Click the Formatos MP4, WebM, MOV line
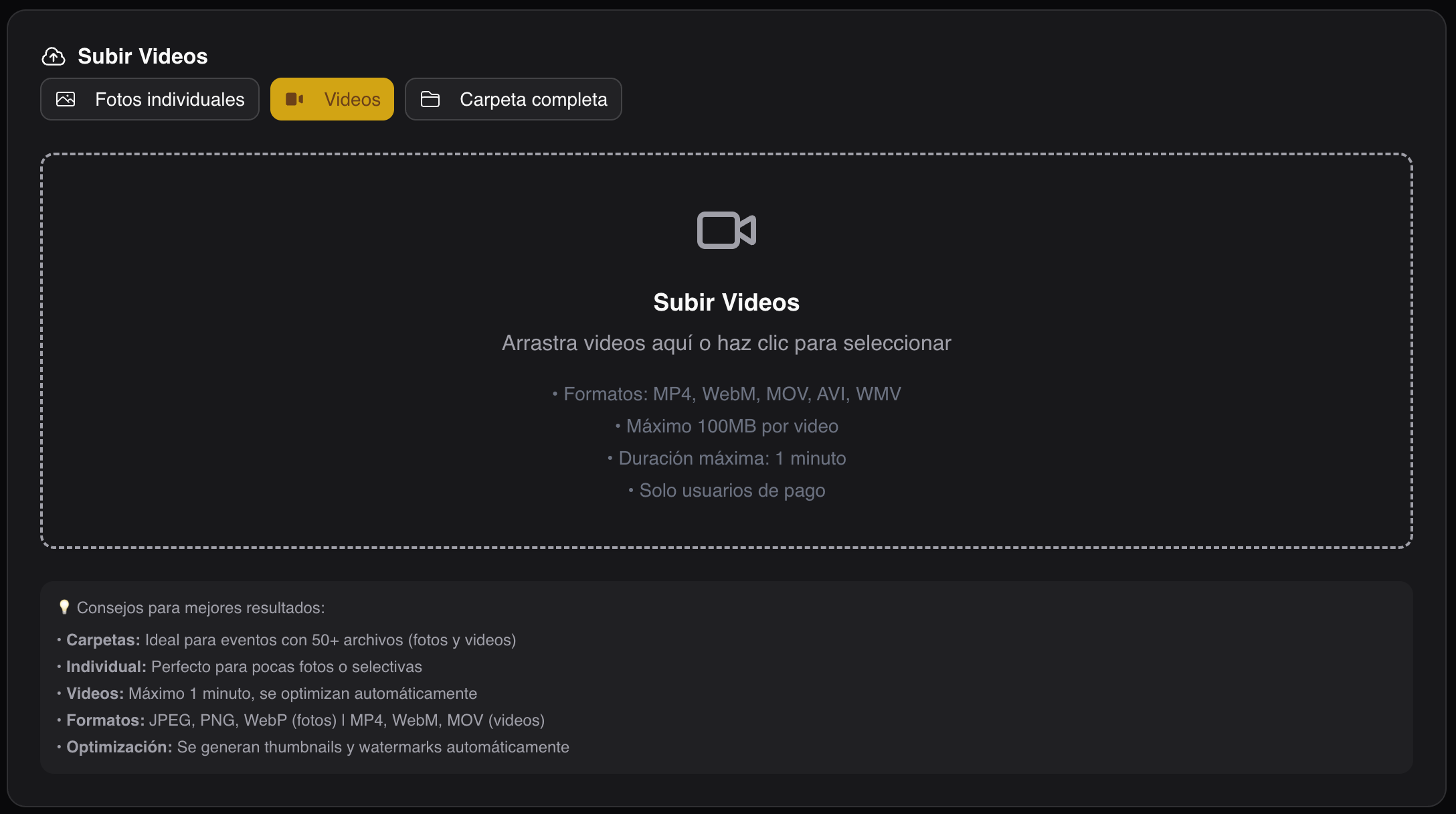The width and height of the screenshot is (1456, 814). [x=726, y=394]
